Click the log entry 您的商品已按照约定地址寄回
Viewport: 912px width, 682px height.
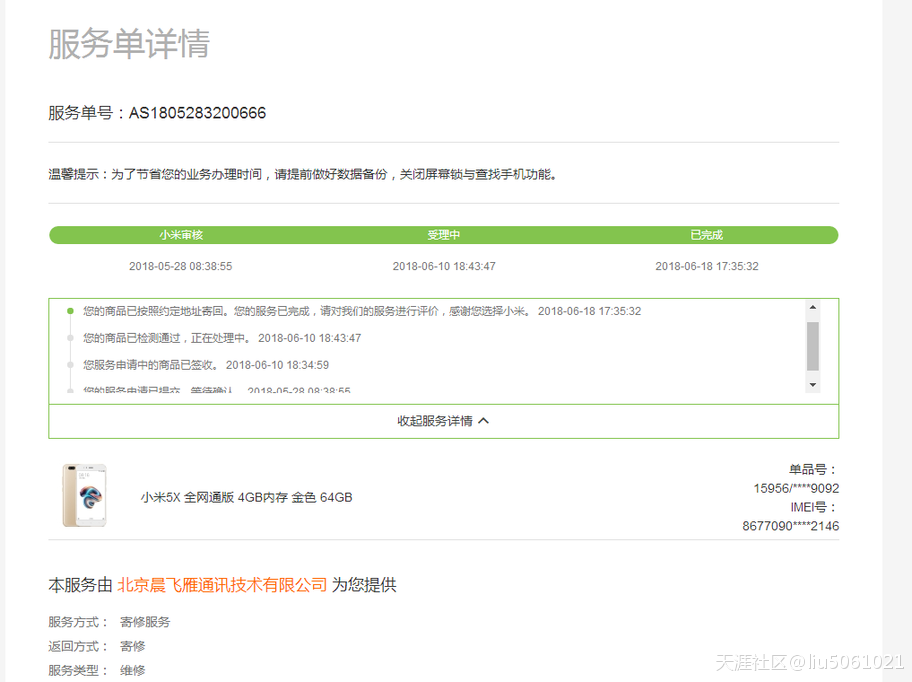(x=362, y=311)
